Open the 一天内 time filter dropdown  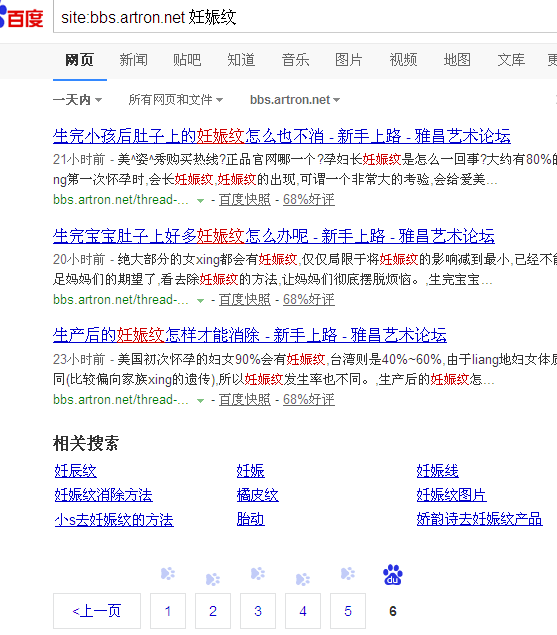[x=77, y=100]
